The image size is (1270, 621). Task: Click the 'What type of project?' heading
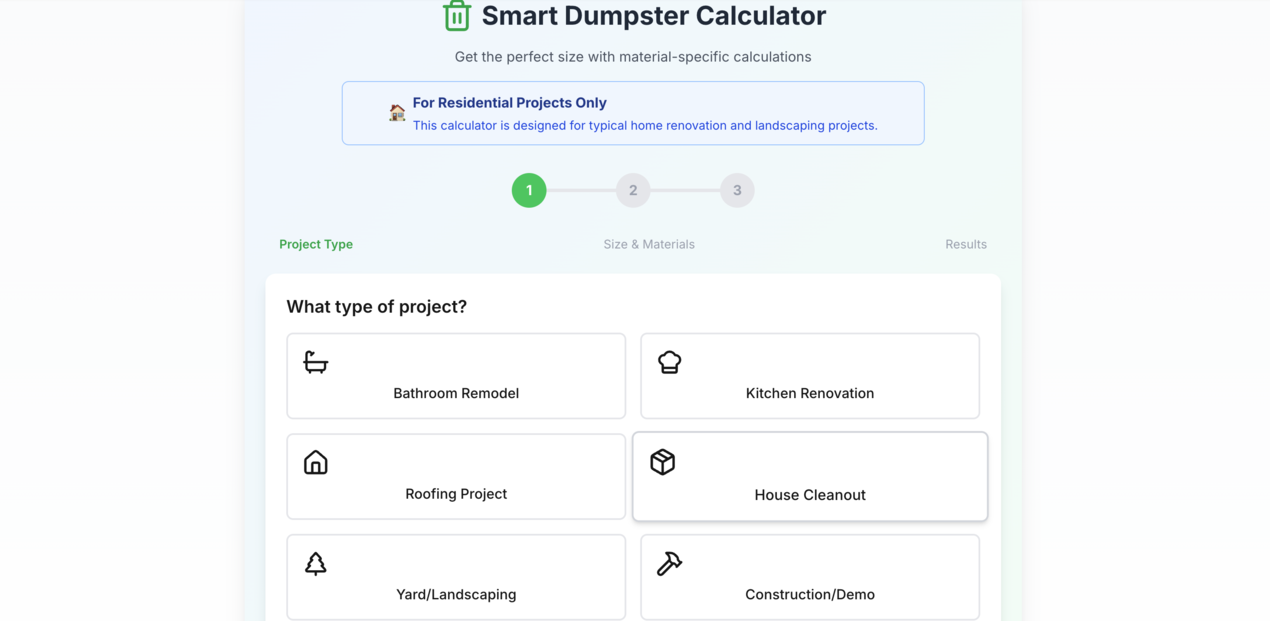pos(377,307)
